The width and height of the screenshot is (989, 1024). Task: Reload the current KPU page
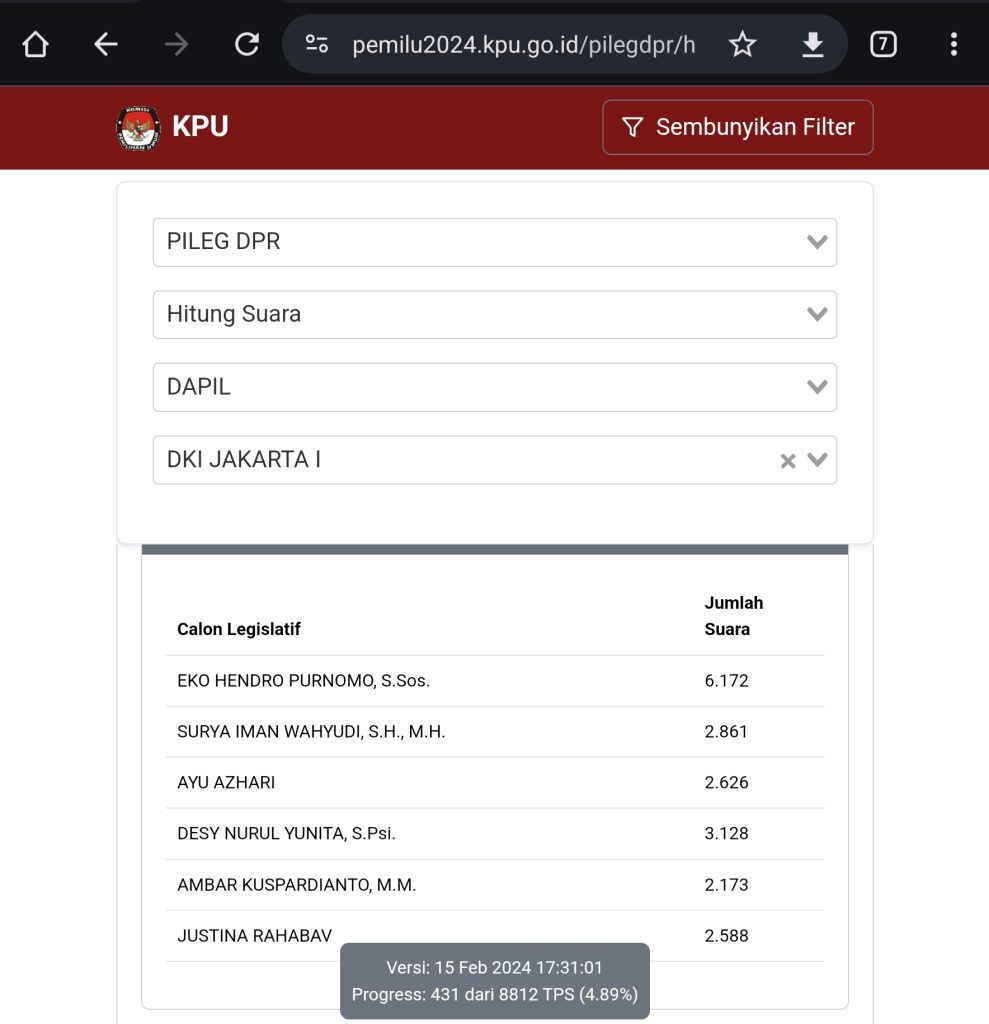pyautogui.click(x=246, y=44)
